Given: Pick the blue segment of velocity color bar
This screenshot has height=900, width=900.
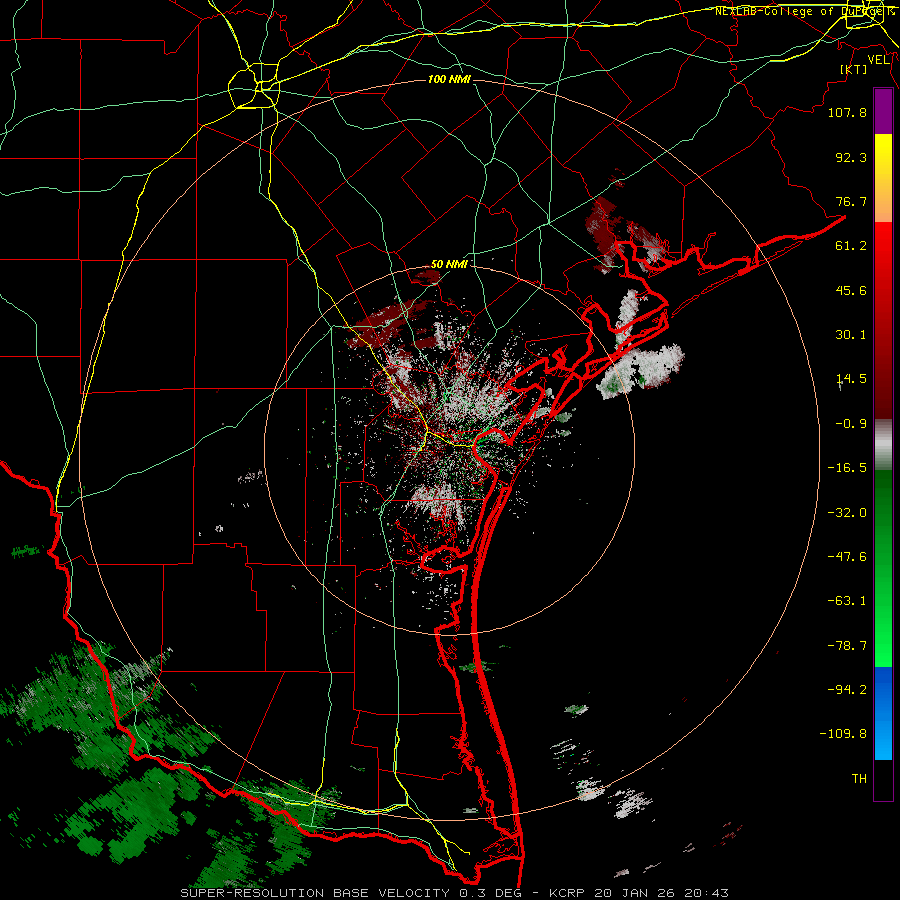Looking at the screenshot, I should pyautogui.click(x=883, y=713).
